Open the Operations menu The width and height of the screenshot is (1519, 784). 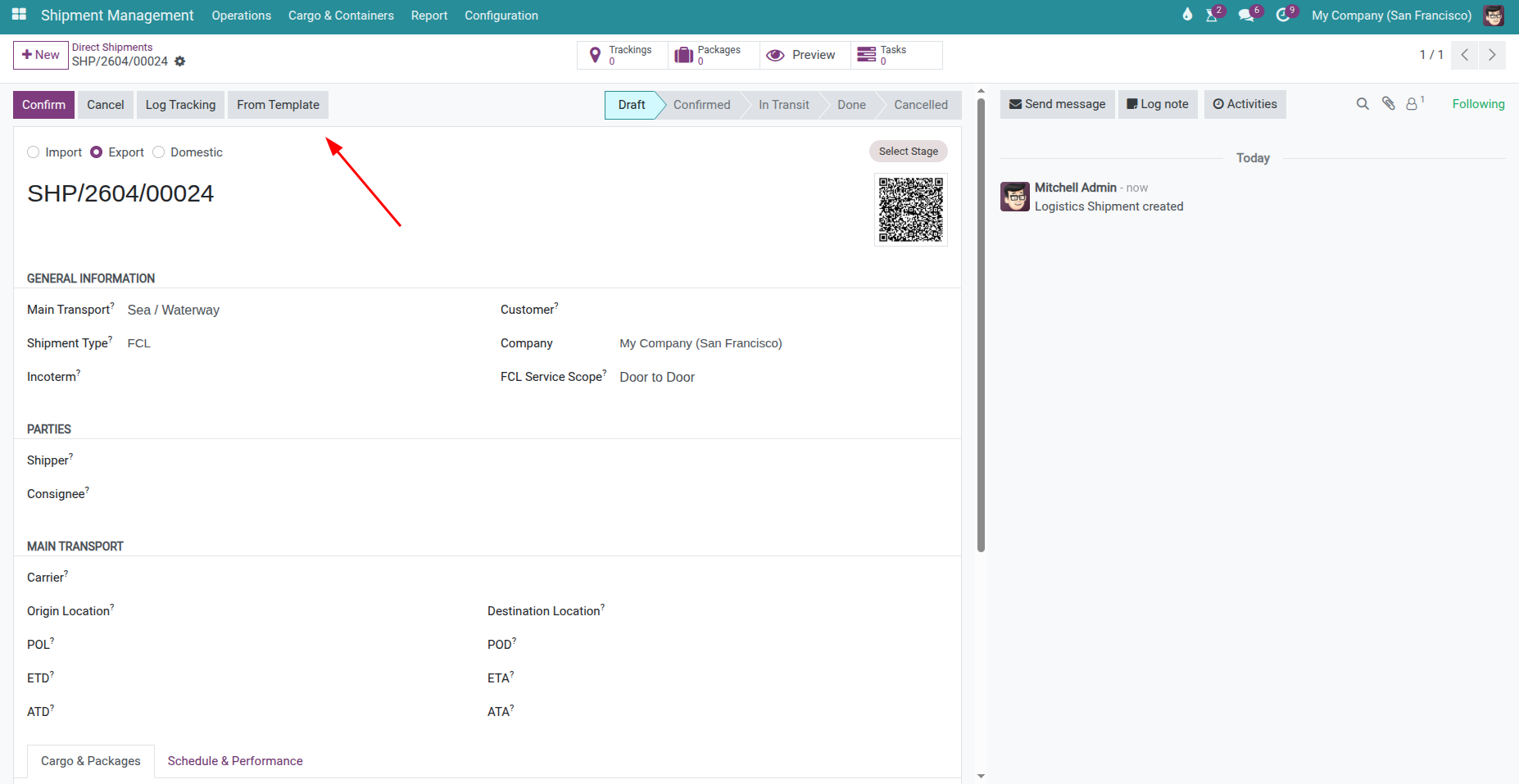click(241, 16)
